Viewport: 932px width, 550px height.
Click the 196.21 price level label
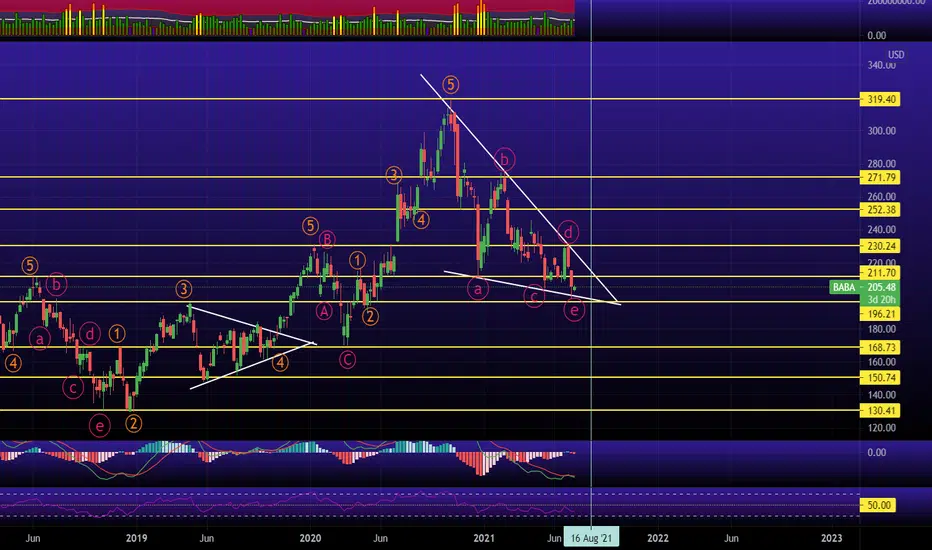(x=880, y=314)
